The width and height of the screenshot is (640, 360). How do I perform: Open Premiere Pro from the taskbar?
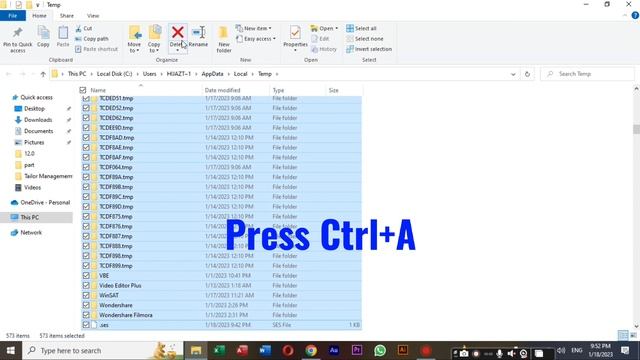357,350
